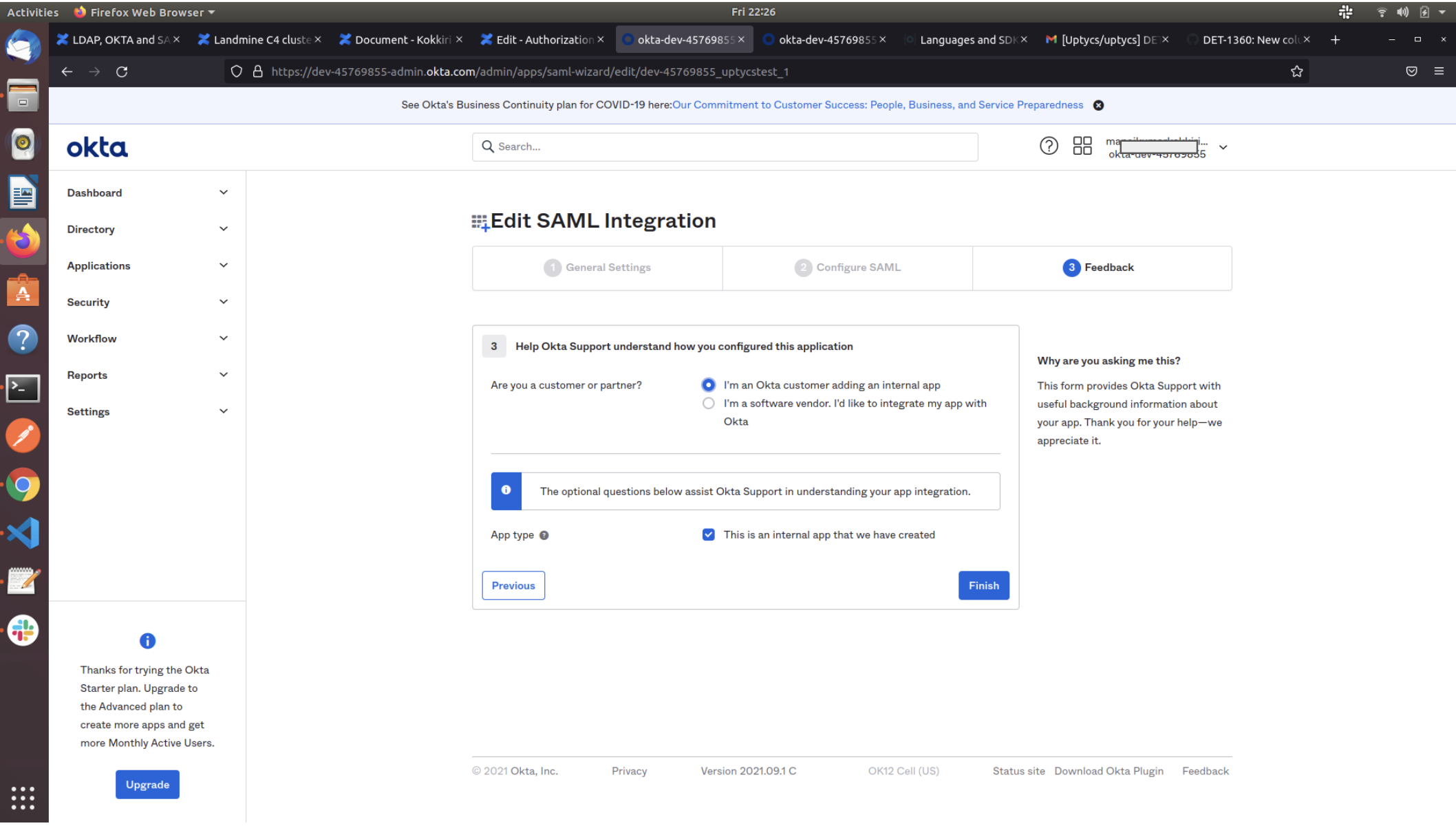
Task: Bookmark page with the star icon
Action: (x=1296, y=72)
